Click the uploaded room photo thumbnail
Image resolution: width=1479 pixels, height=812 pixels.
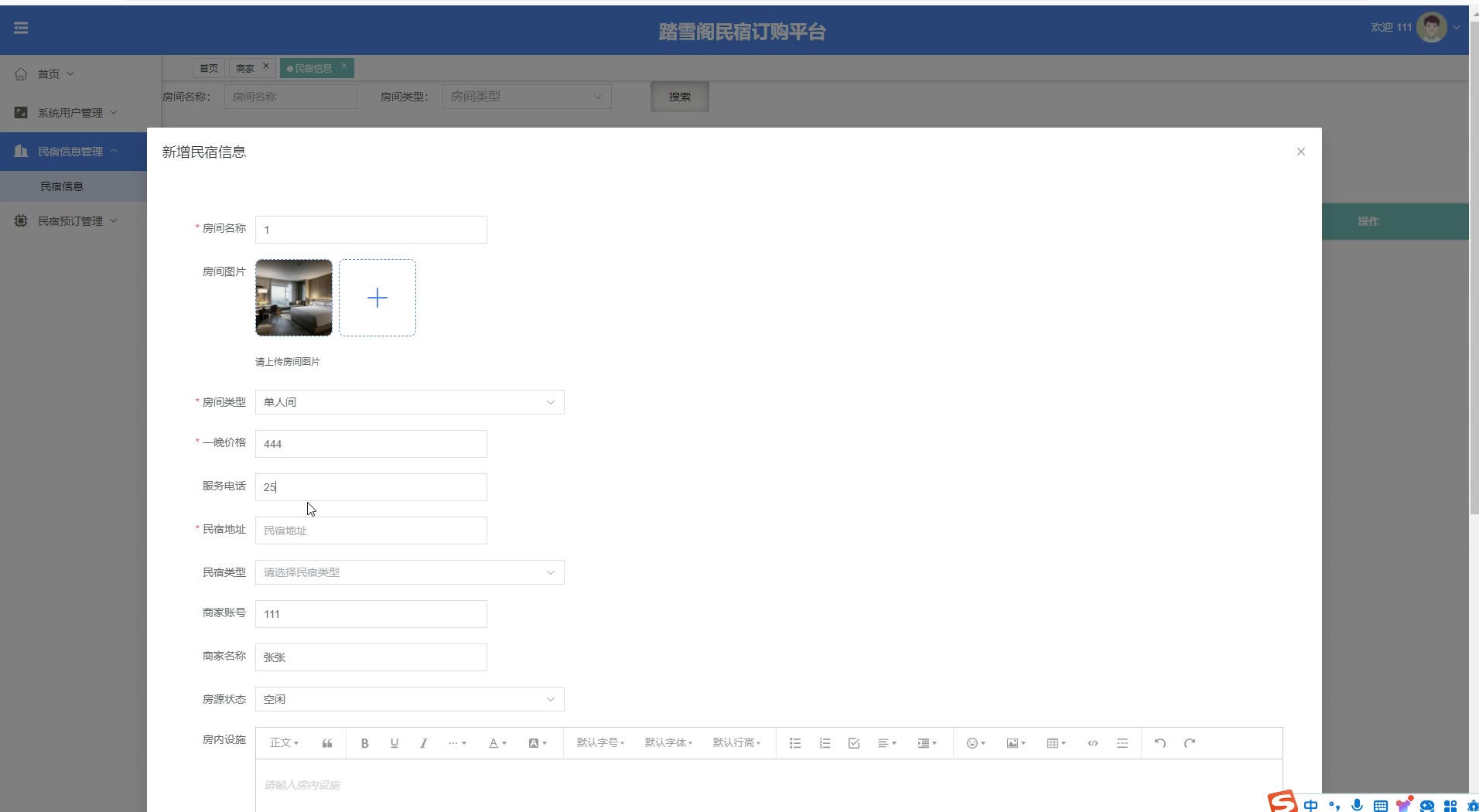click(x=294, y=298)
